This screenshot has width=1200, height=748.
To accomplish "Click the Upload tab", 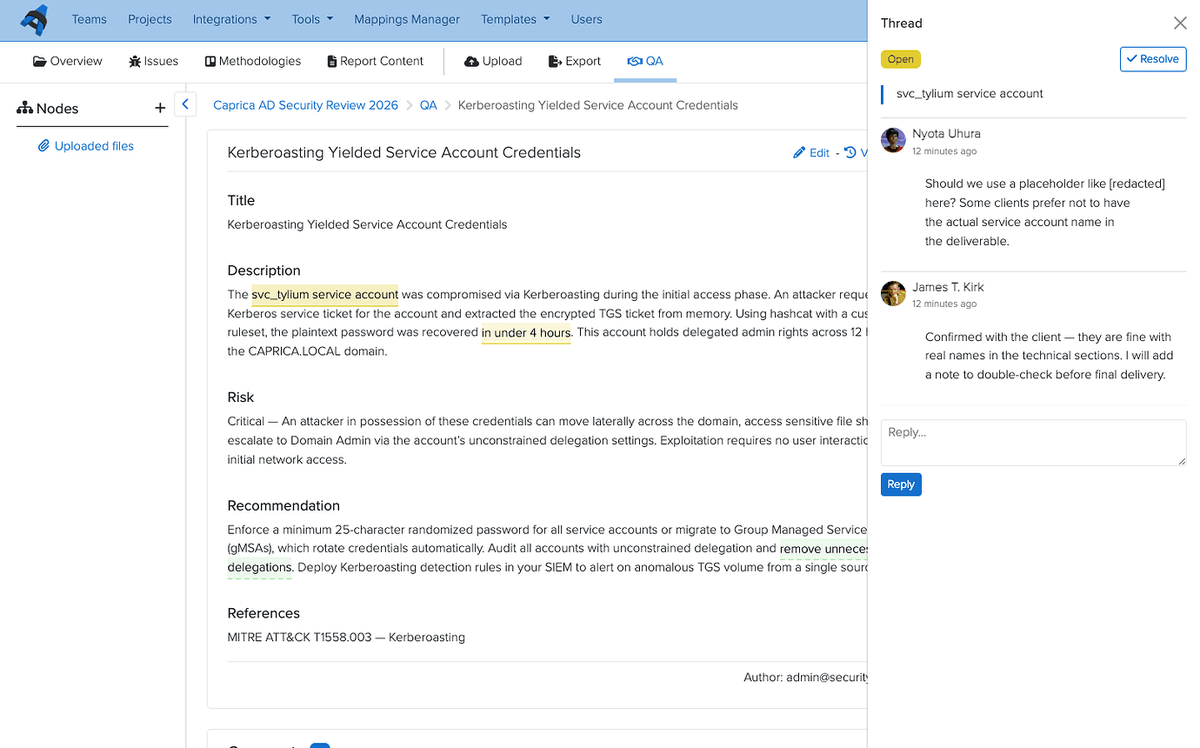I will coord(493,61).
